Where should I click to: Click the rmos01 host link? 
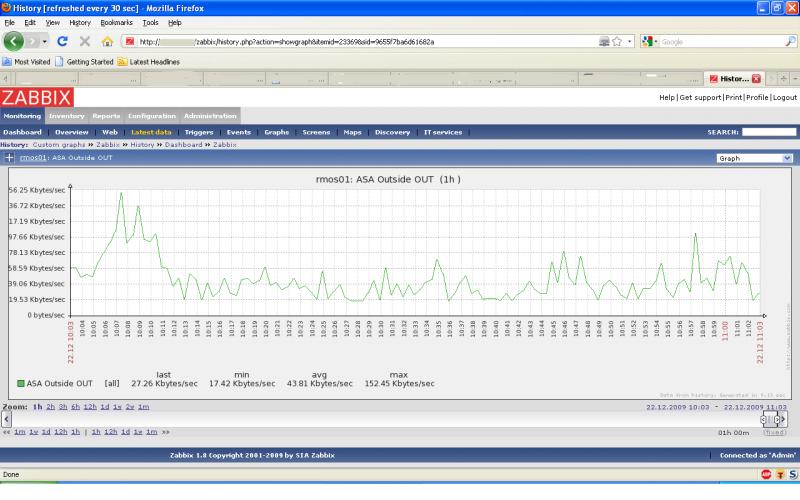point(34,158)
